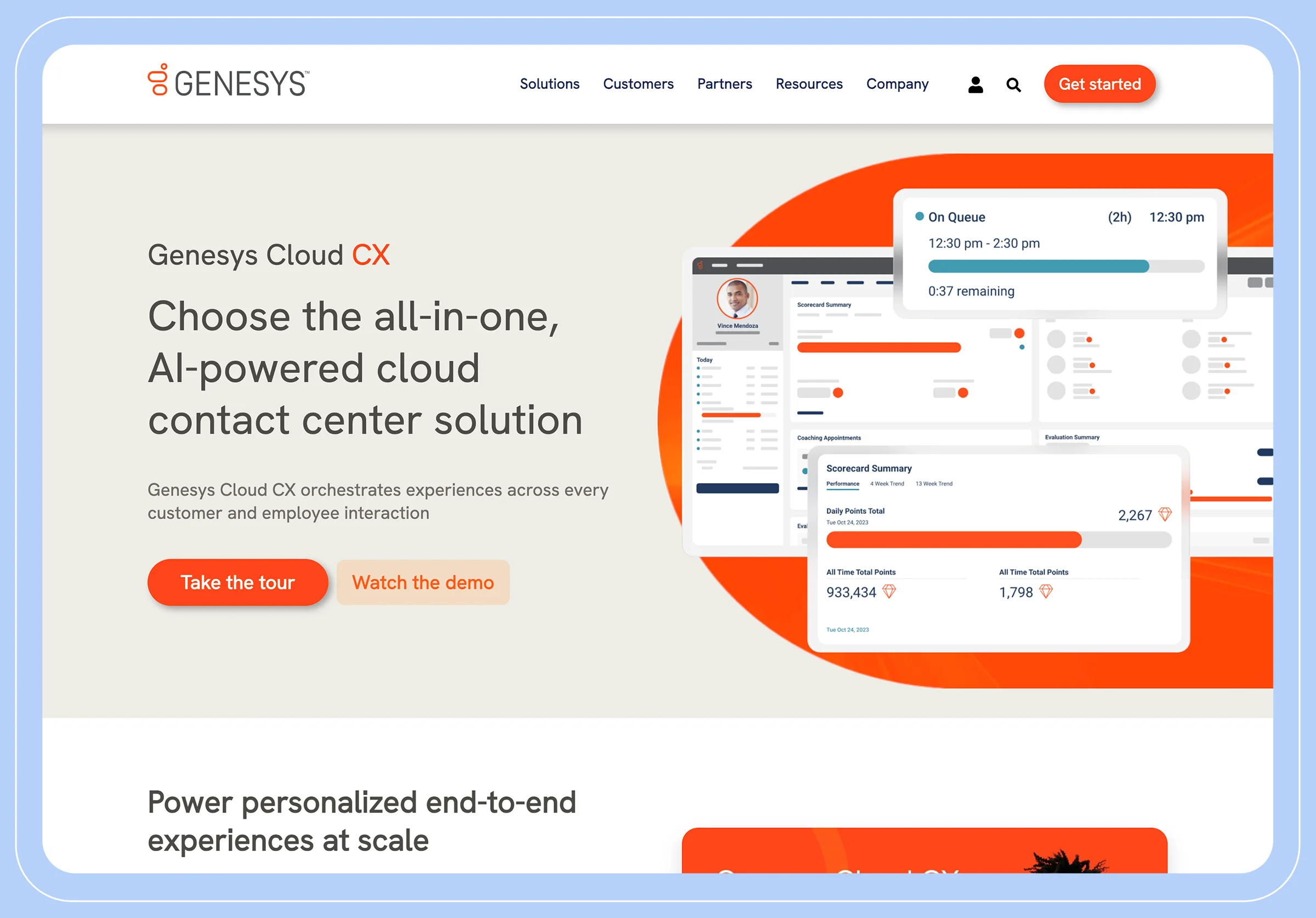Click the 0:37 remaining text

click(x=971, y=291)
